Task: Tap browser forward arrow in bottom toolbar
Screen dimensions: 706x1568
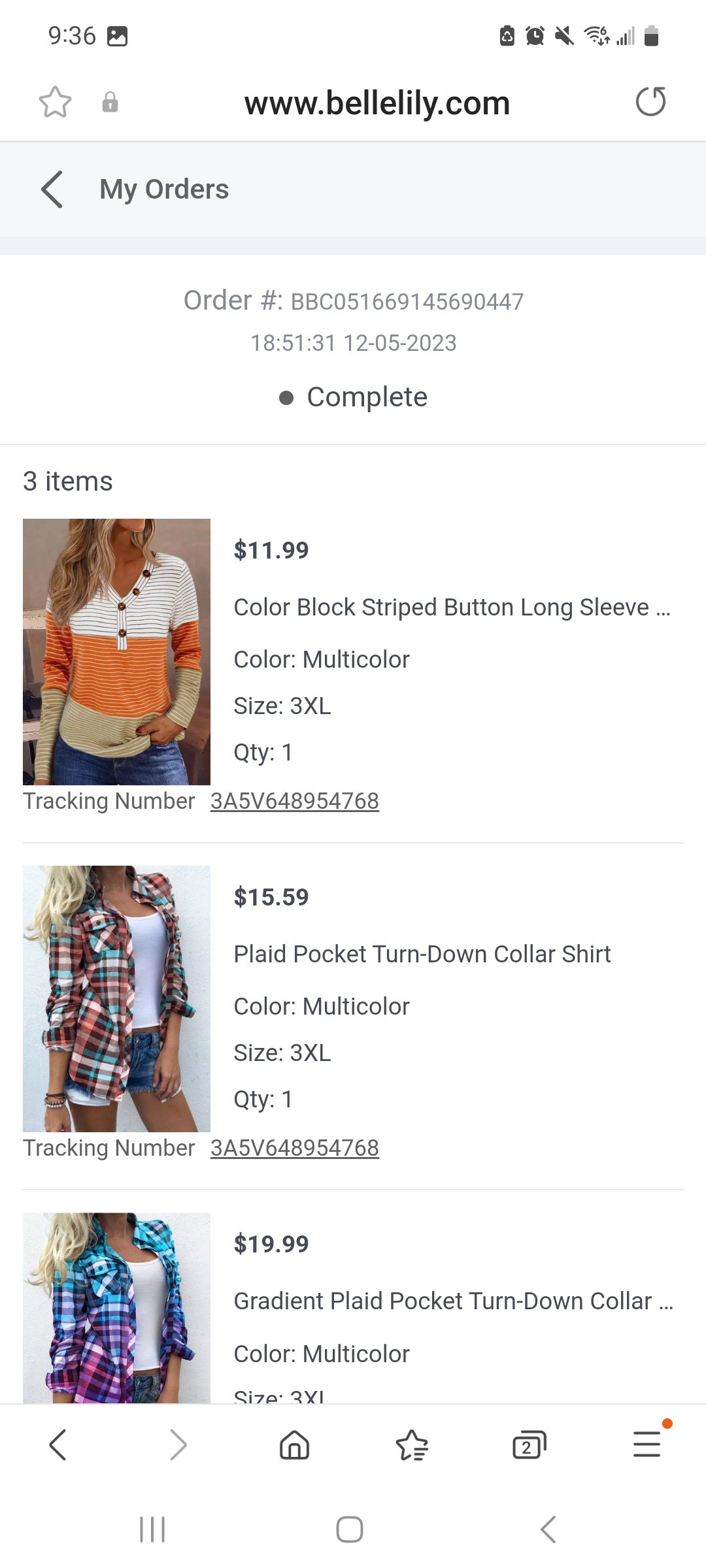Action: [x=178, y=1445]
